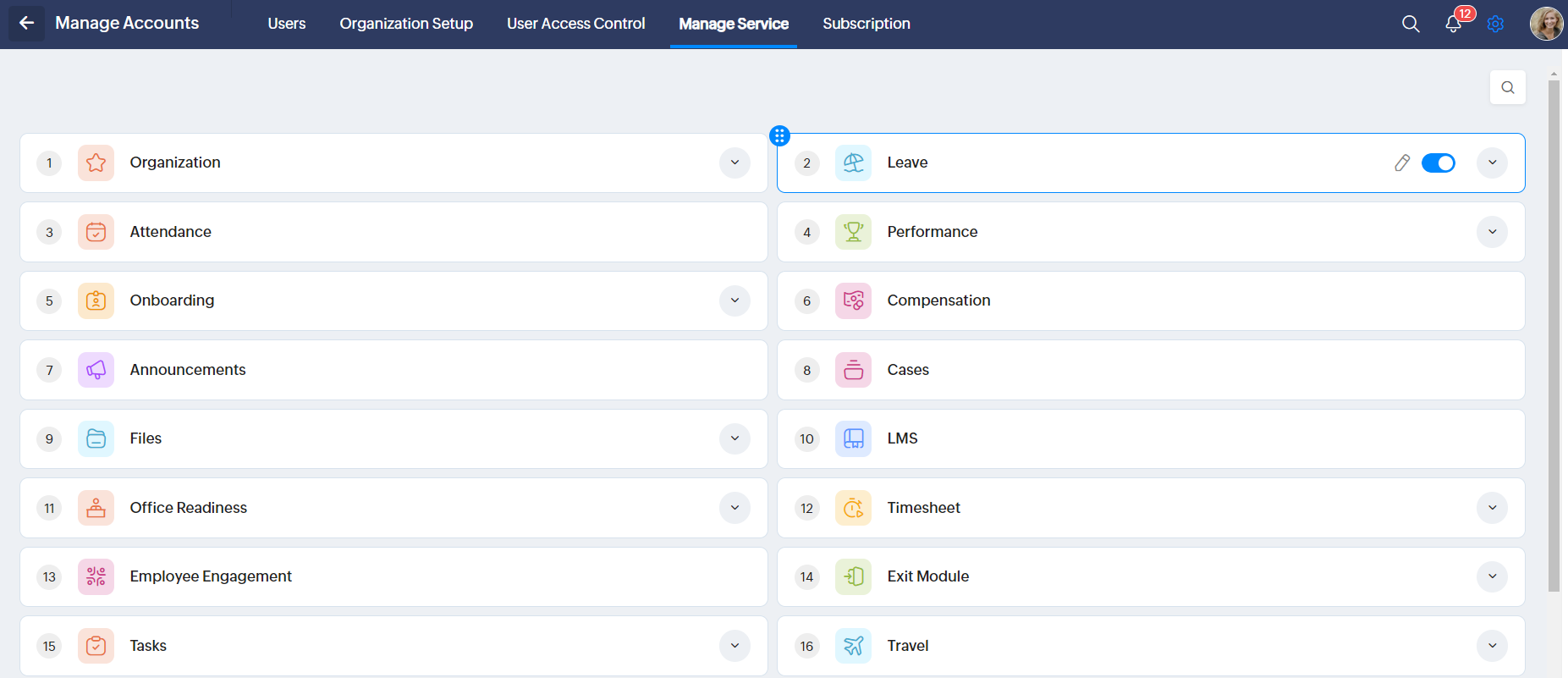The image size is (1568, 678).
Task: Expand the Exit Module chevron
Action: 1492,576
